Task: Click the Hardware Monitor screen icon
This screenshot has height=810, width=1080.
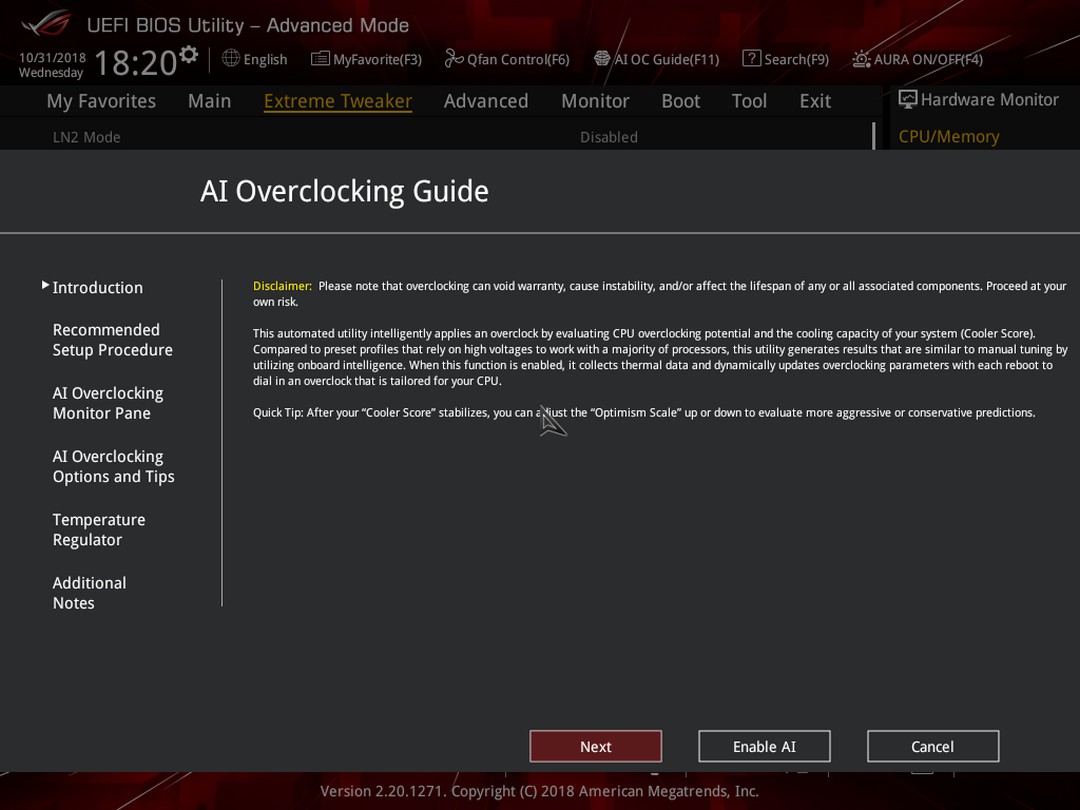Action: click(x=908, y=99)
